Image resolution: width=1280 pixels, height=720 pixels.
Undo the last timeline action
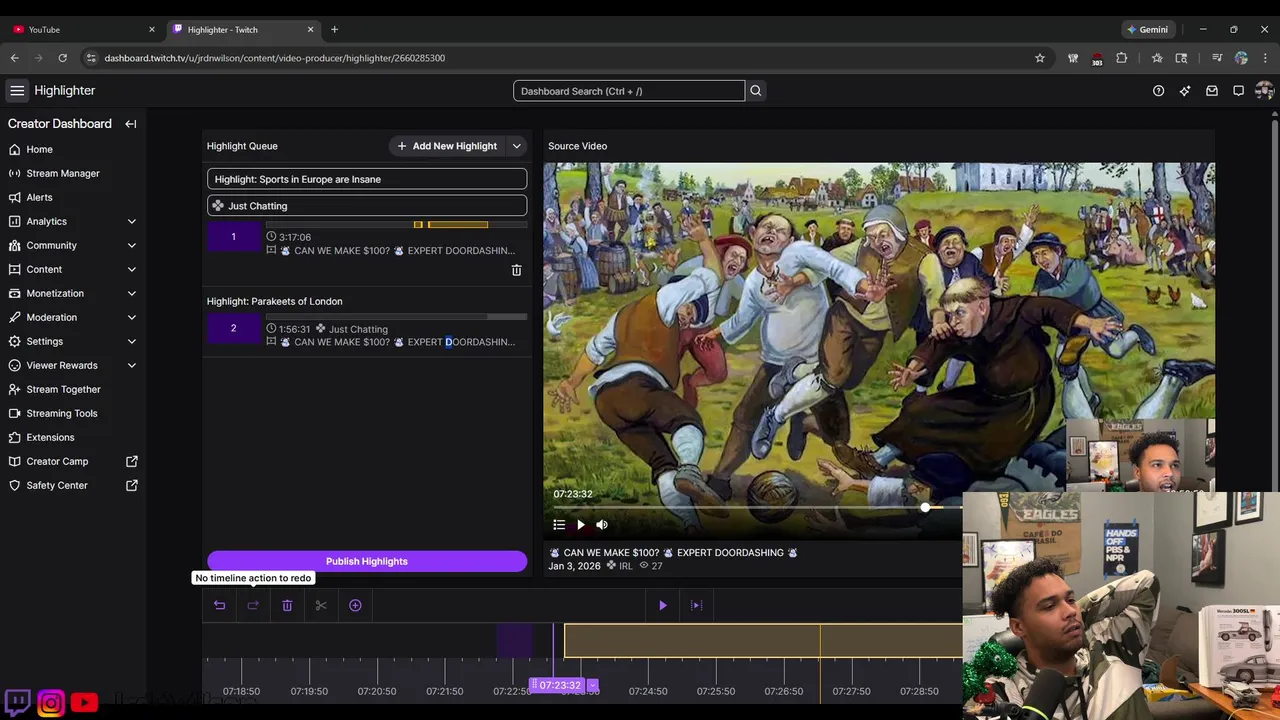220,605
